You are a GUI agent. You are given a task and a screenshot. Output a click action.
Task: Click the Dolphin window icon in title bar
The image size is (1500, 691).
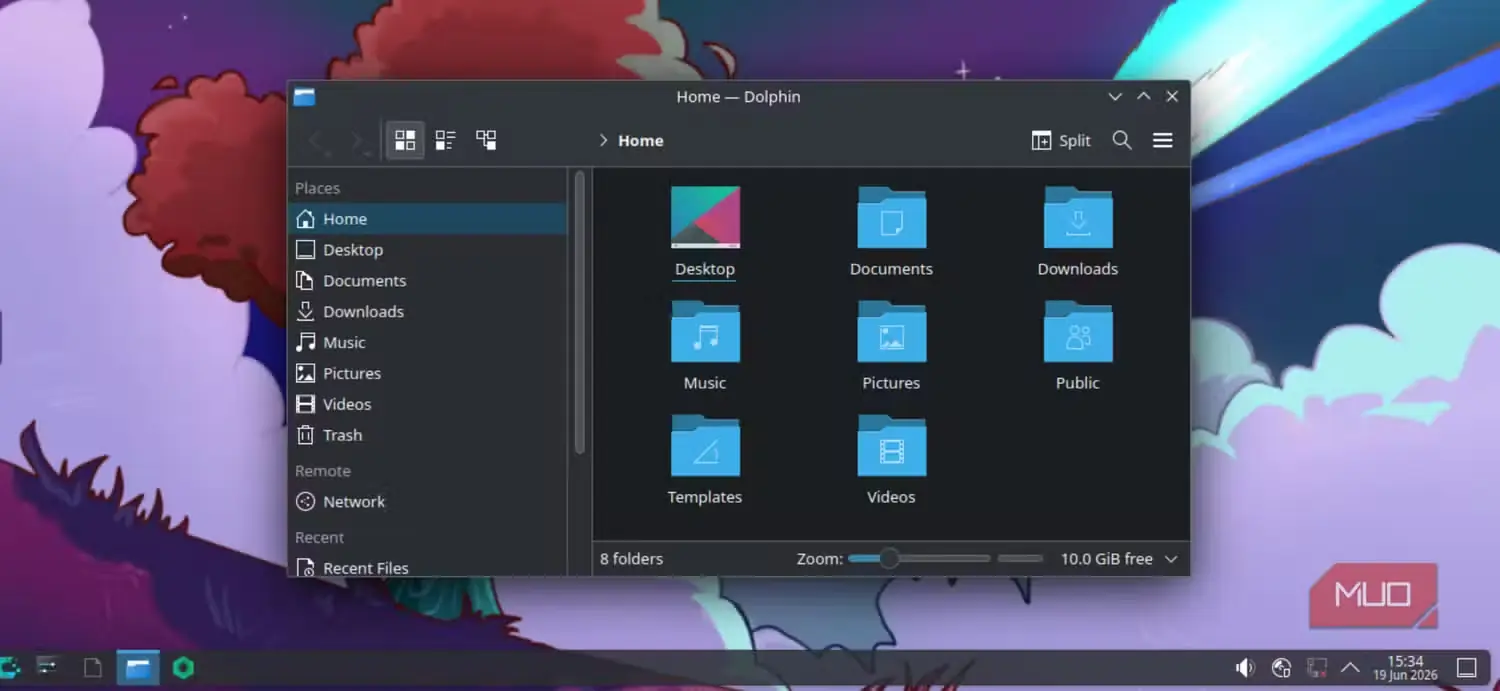pos(304,97)
